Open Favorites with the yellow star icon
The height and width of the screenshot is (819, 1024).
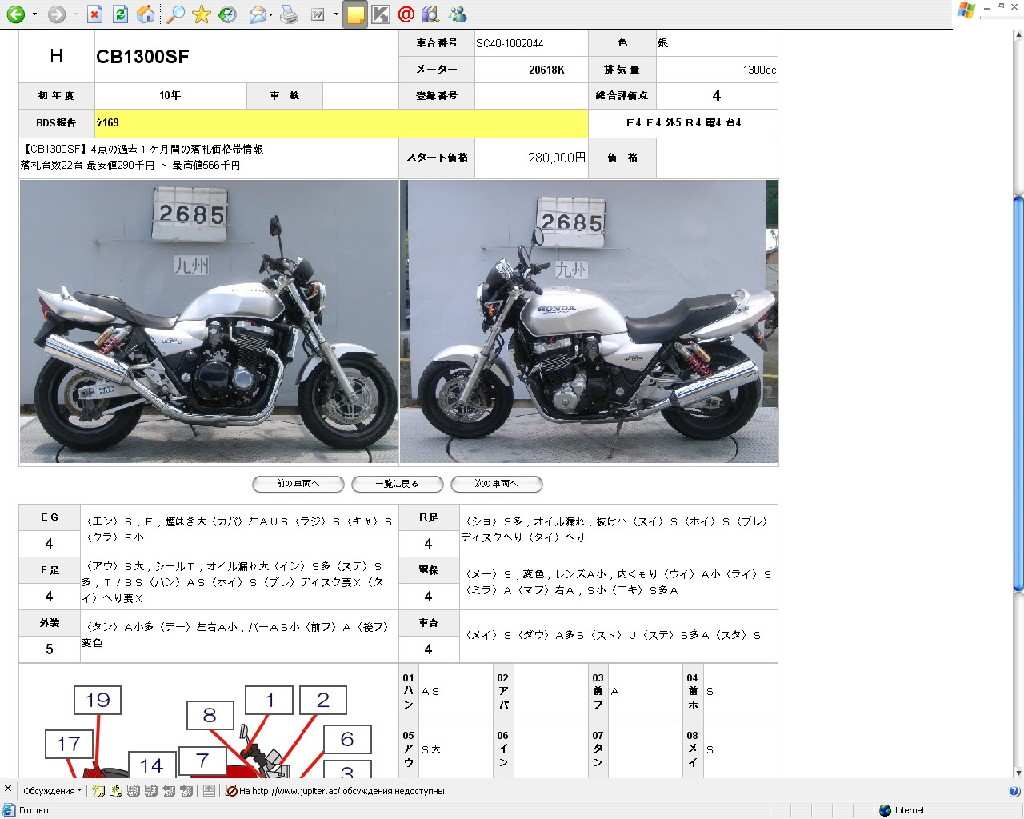[x=201, y=14]
